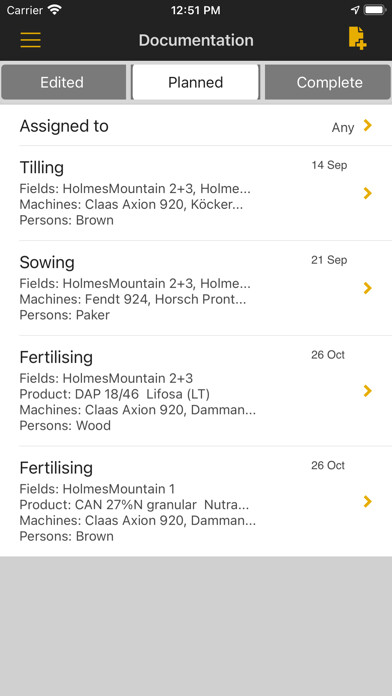
Task: Select the Fertilising task for HolmesMountain 2+3
Action: [x=196, y=391]
